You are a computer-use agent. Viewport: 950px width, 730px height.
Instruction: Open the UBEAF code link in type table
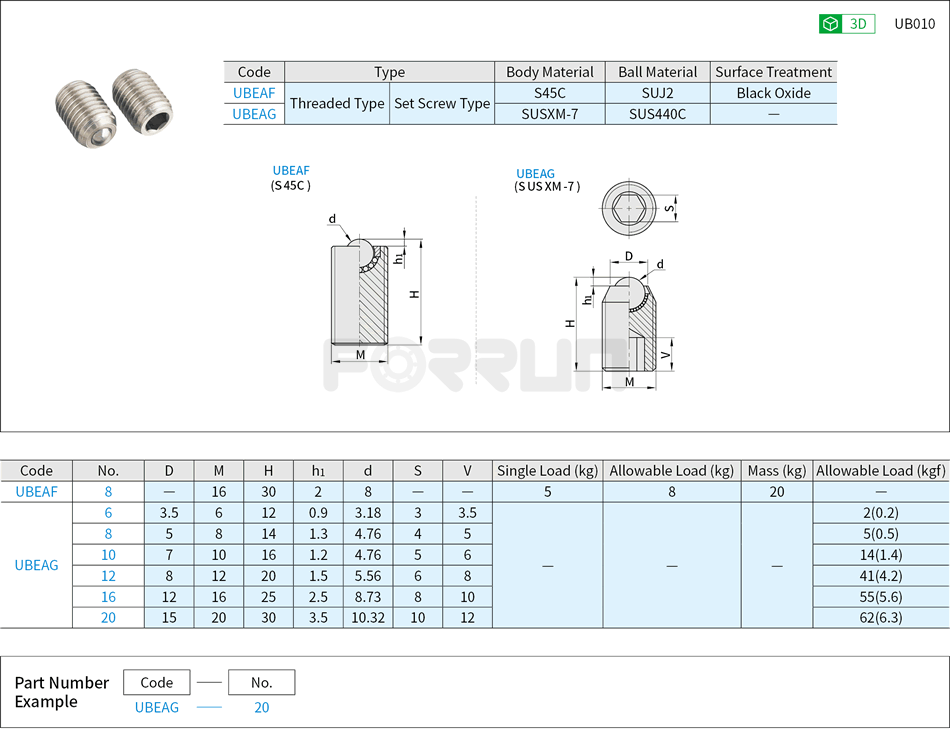(x=254, y=93)
